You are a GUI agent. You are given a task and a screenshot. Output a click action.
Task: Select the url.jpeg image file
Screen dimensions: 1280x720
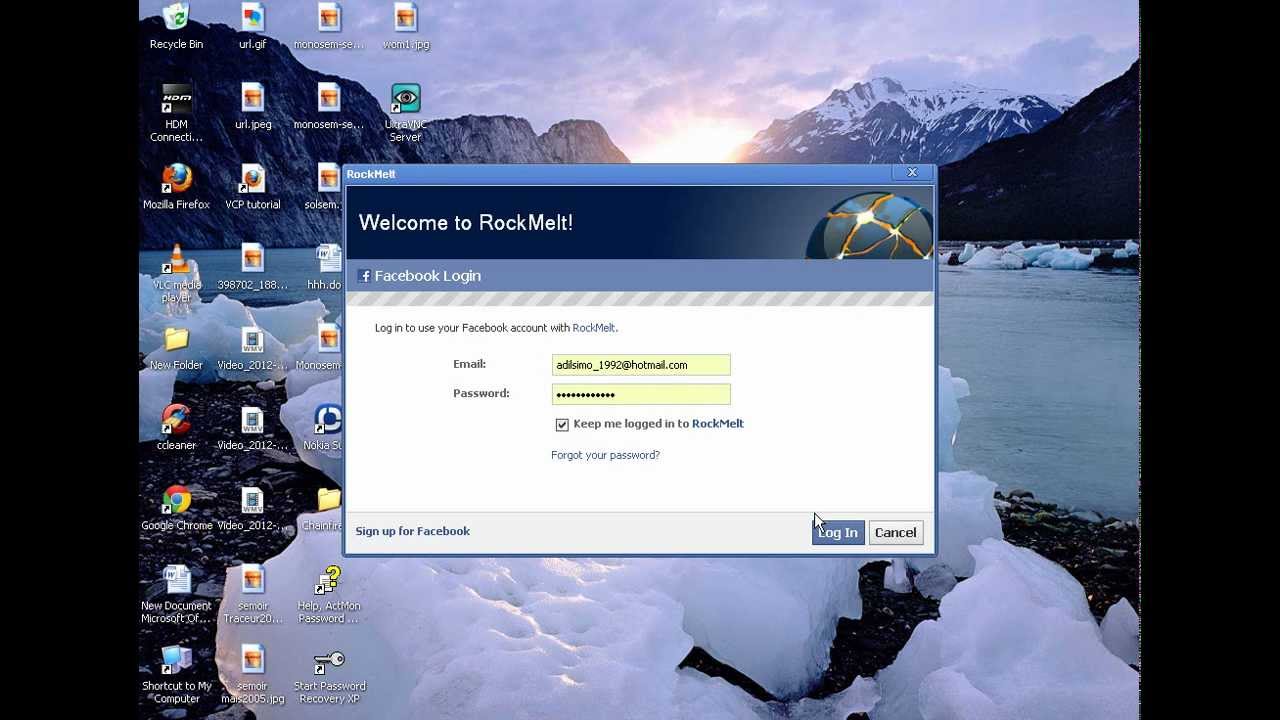252,106
